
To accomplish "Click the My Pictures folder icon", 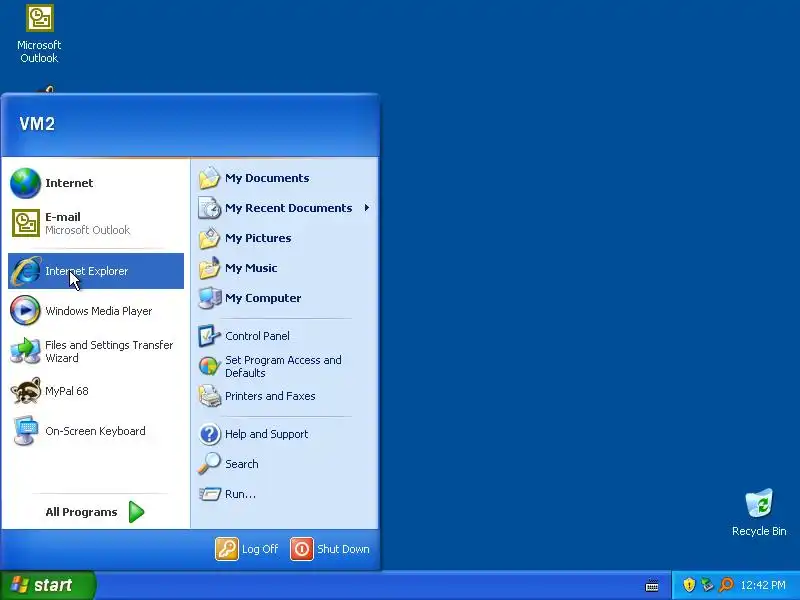I will coord(209,238).
